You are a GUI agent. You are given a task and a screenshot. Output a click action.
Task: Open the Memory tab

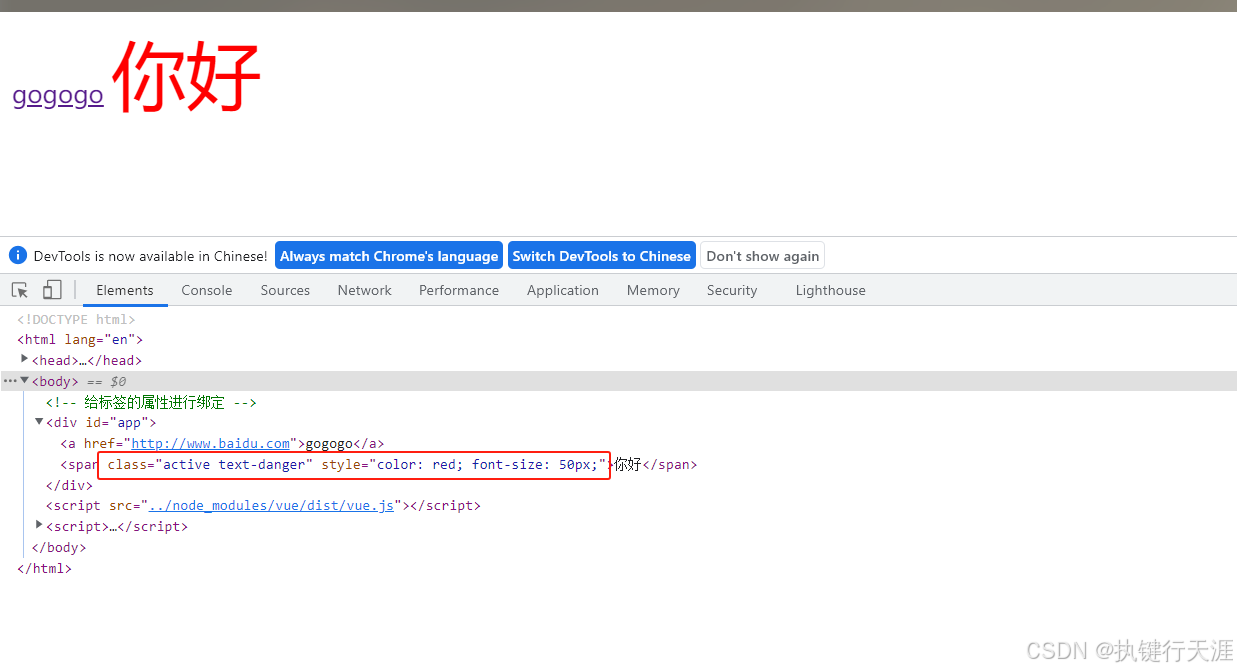652,290
